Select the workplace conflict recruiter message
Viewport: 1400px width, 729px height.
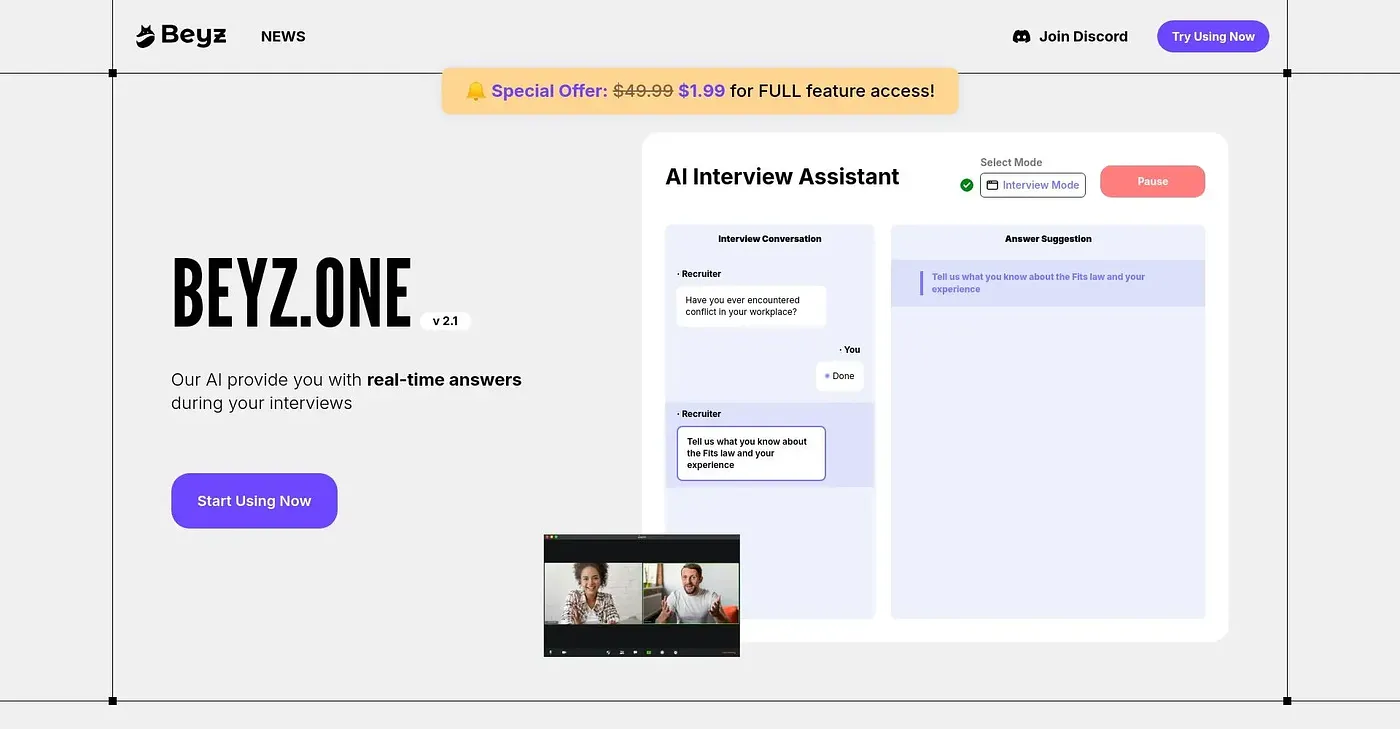point(751,306)
